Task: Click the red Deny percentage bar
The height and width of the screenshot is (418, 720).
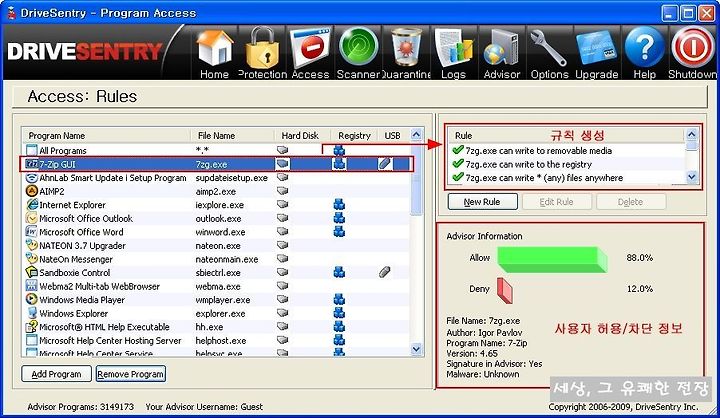Action: tap(505, 290)
